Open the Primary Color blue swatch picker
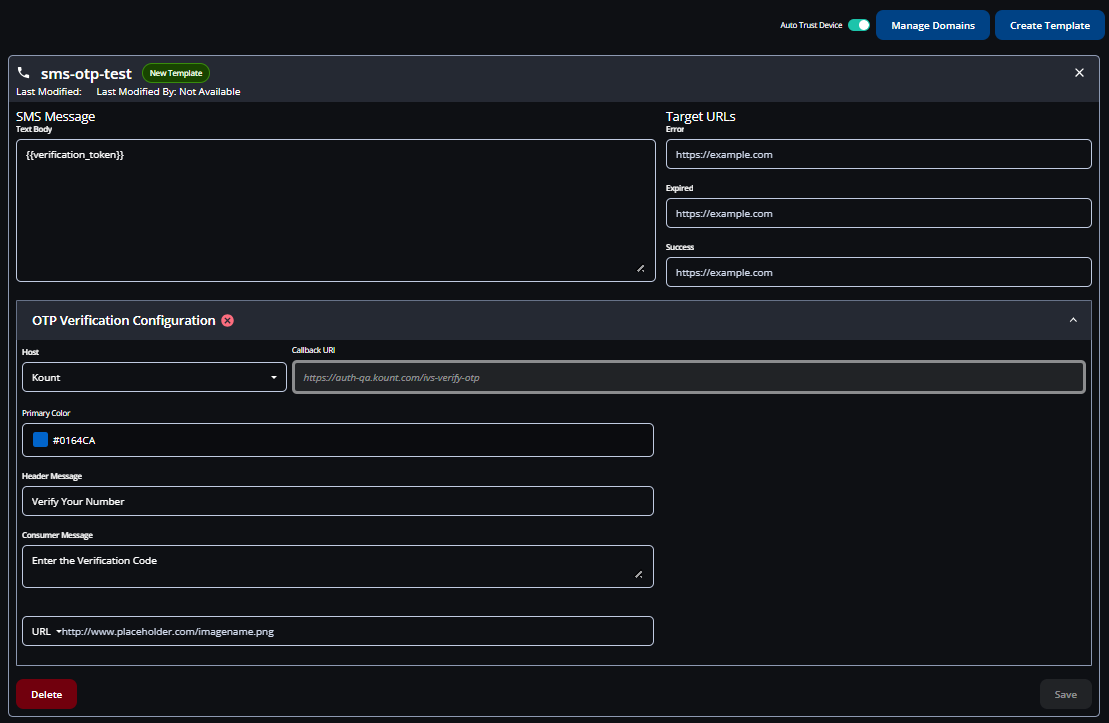 (x=40, y=440)
